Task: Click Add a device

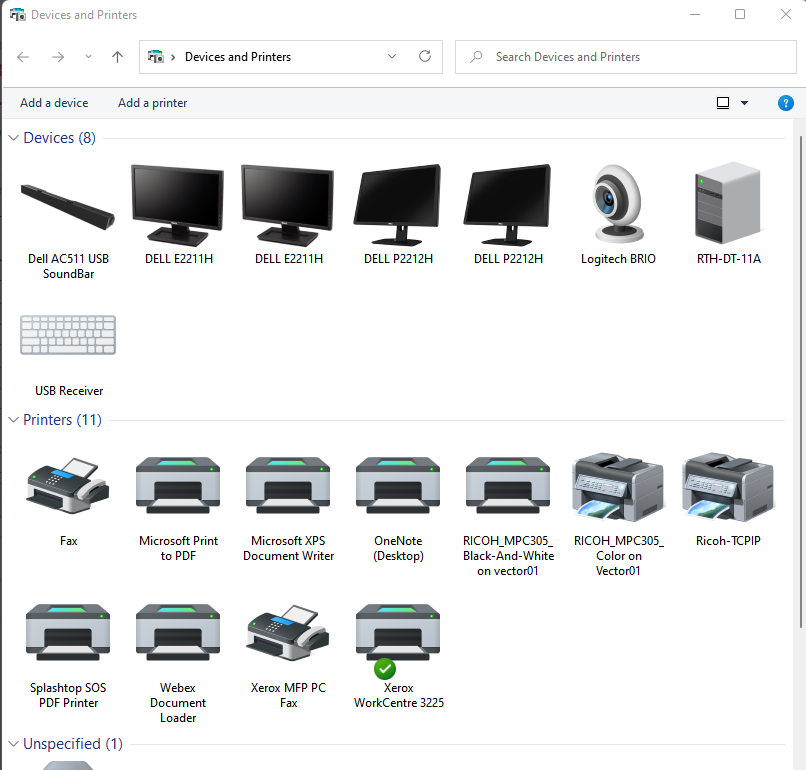Action: [x=54, y=103]
